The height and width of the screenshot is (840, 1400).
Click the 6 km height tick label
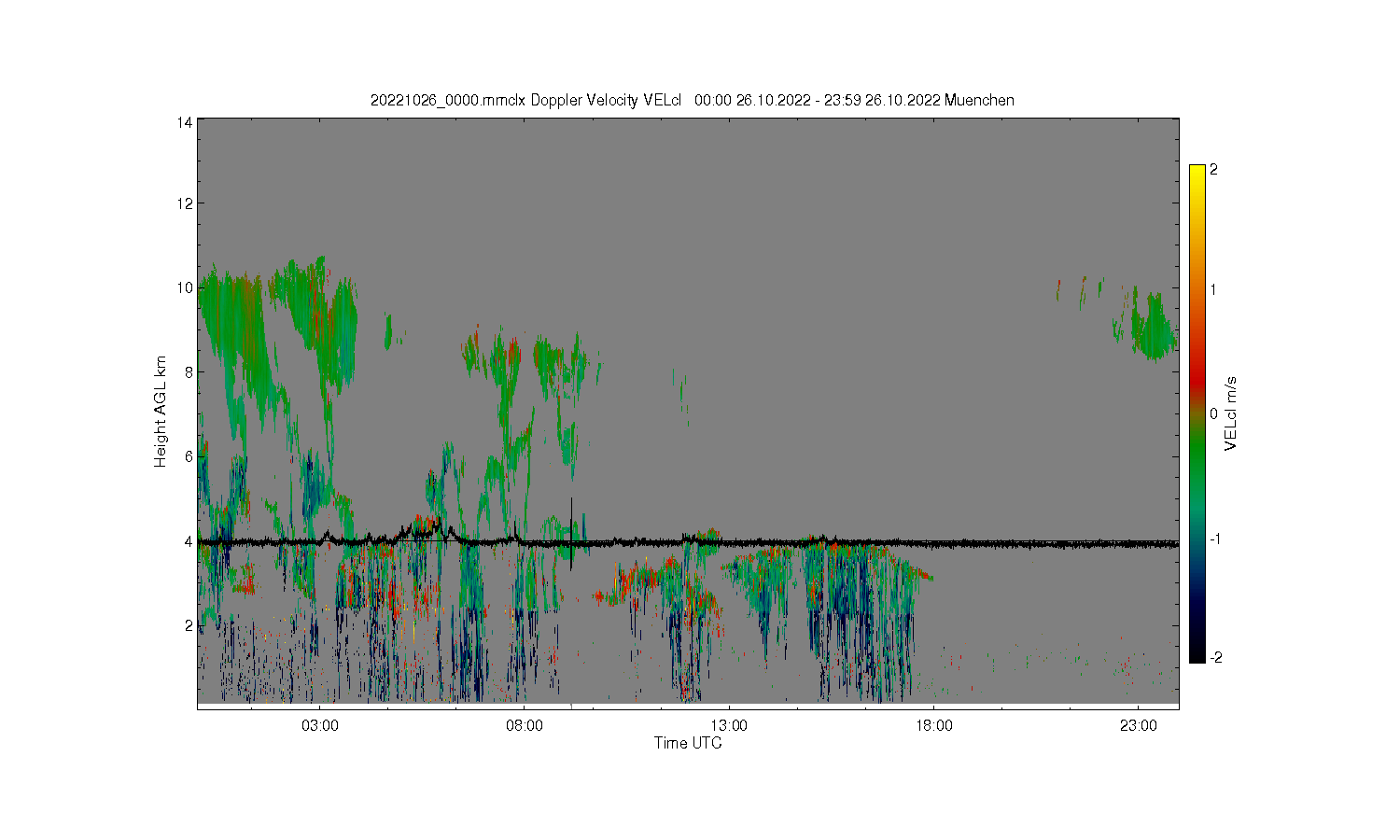[x=189, y=456]
